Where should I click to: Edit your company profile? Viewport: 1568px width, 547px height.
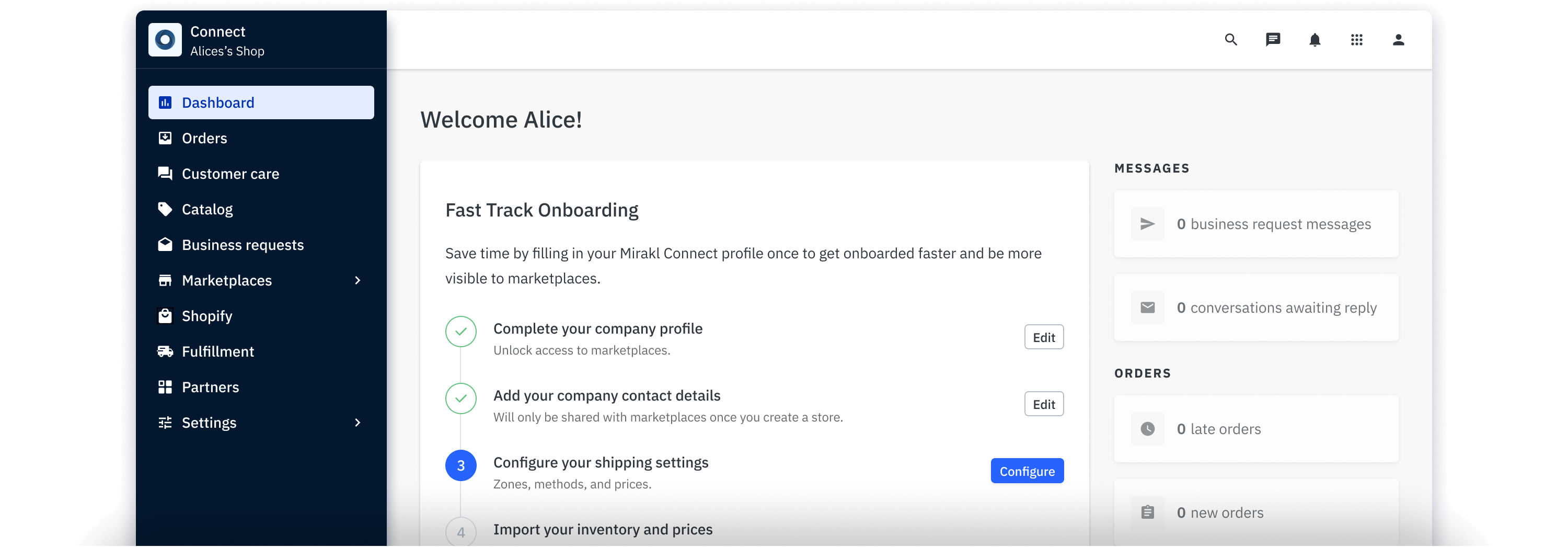point(1043,337)
